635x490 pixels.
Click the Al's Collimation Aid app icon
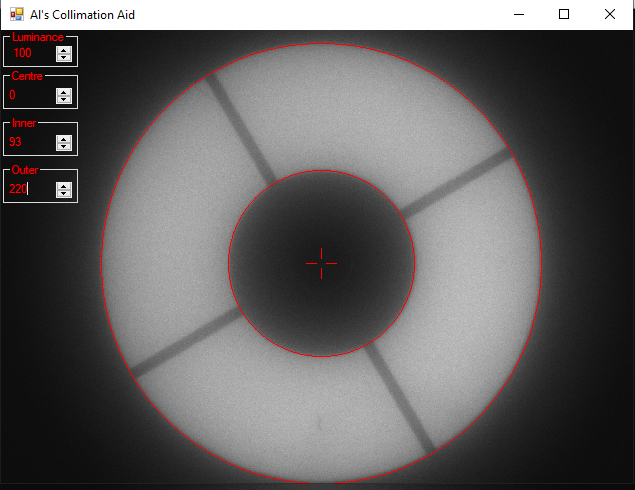(x=17, y=15)
